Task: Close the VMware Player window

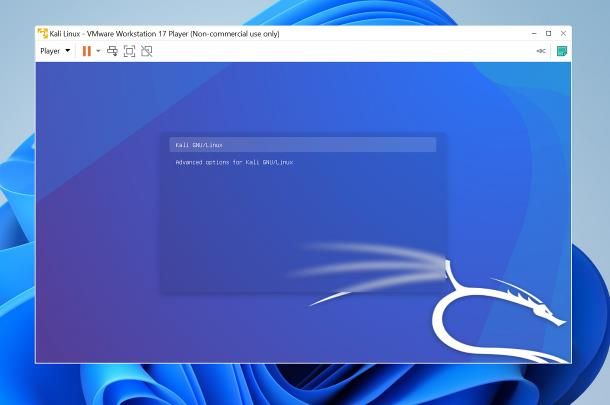Action: pyautogui.click(x=563, y=33)
